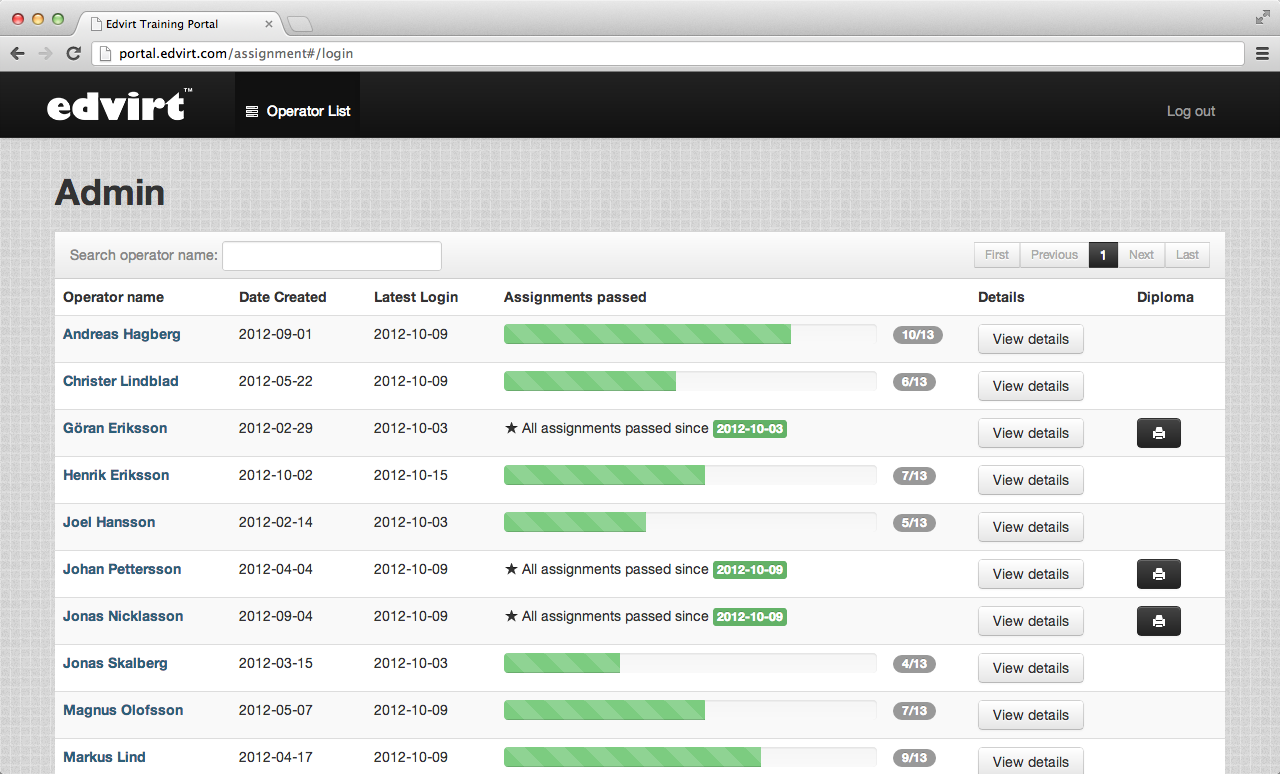
Task: Go to Previous page in pagination
Action: [x=1054, y=255]
